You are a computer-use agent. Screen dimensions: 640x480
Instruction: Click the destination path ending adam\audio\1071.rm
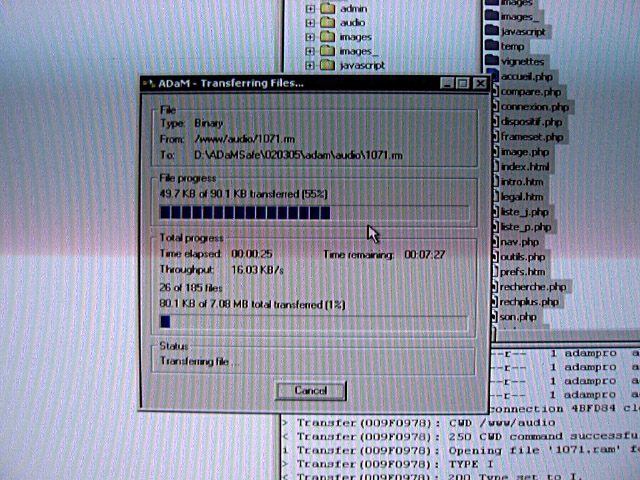pos(298,156)
